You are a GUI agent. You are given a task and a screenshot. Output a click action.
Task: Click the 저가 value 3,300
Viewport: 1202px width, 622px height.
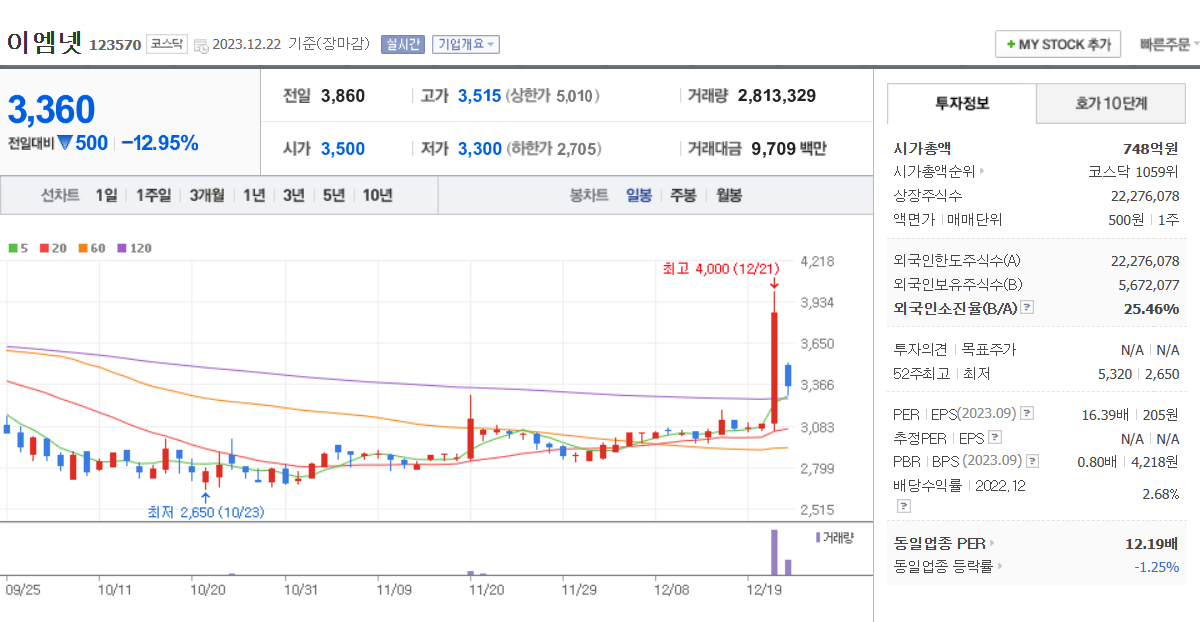480,149
